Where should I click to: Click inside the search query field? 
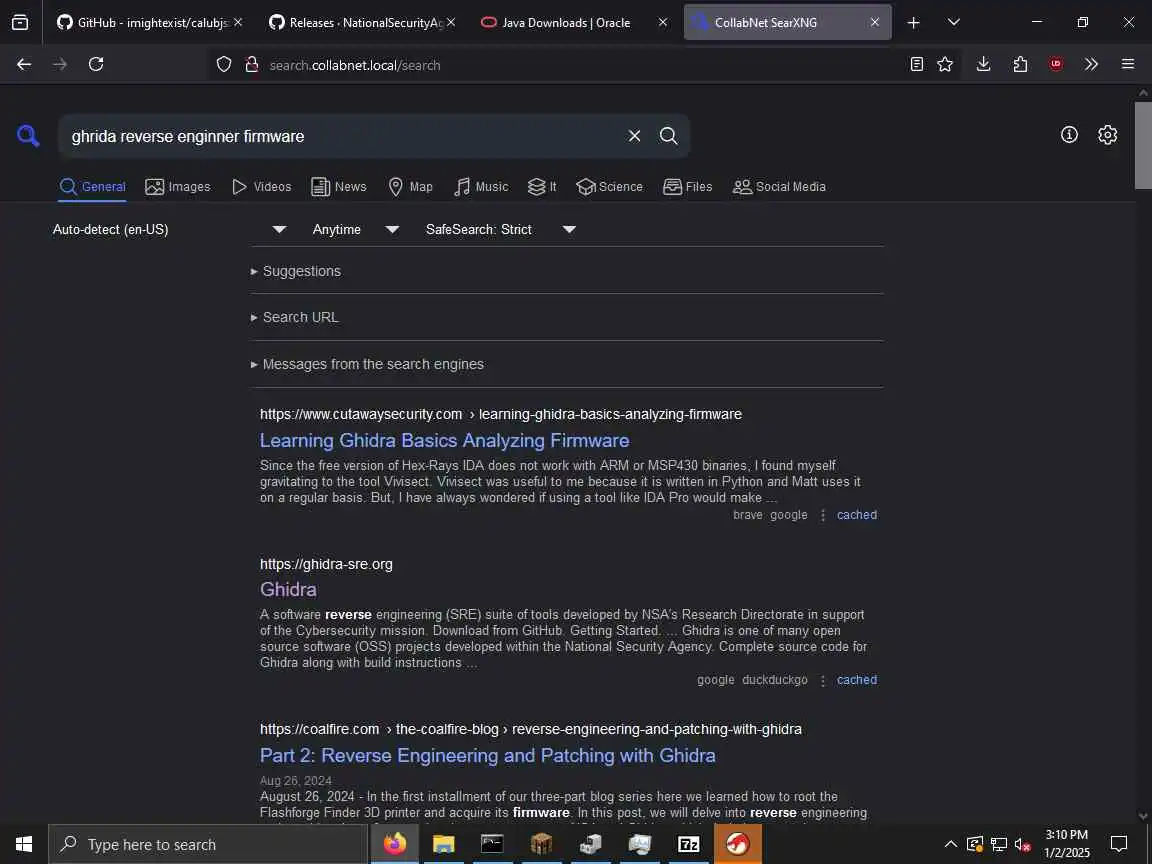tap(342, 136)
